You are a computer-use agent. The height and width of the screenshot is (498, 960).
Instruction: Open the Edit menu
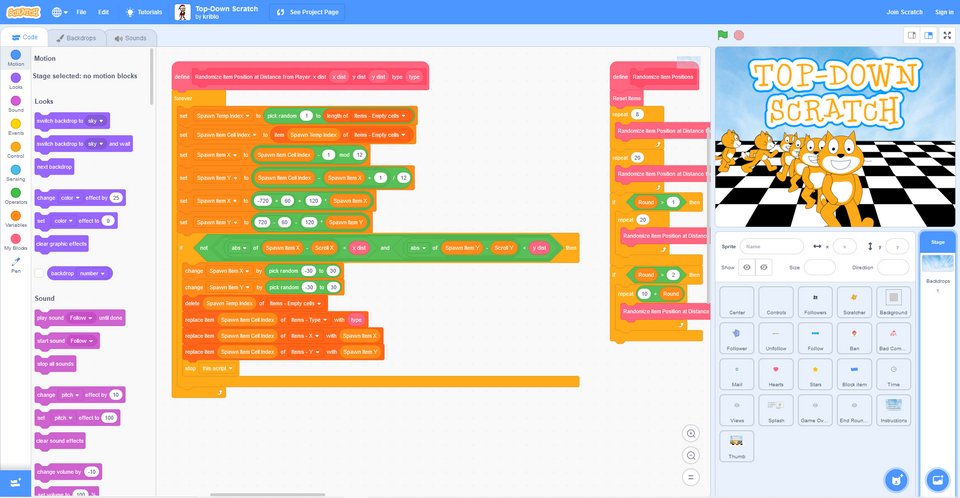tap(103, 12)
